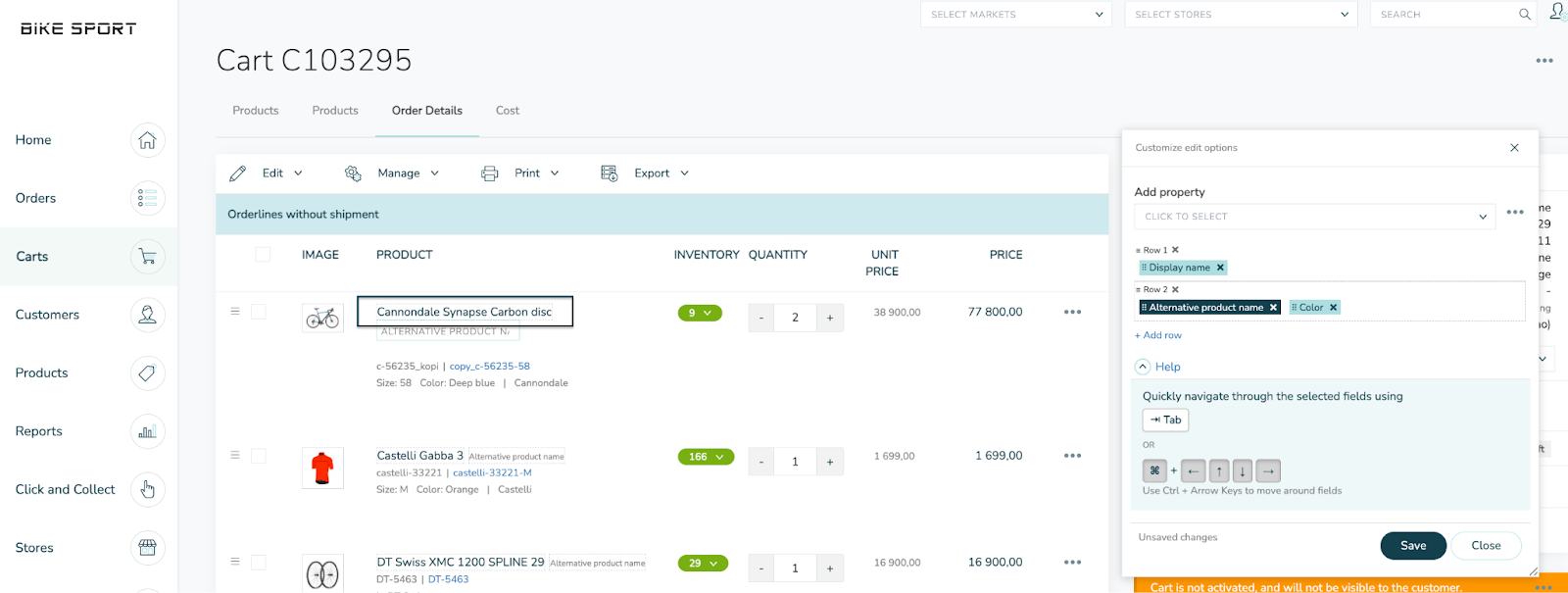Switch to the first Products tab
1568x593 pixels.
point(256,111)
